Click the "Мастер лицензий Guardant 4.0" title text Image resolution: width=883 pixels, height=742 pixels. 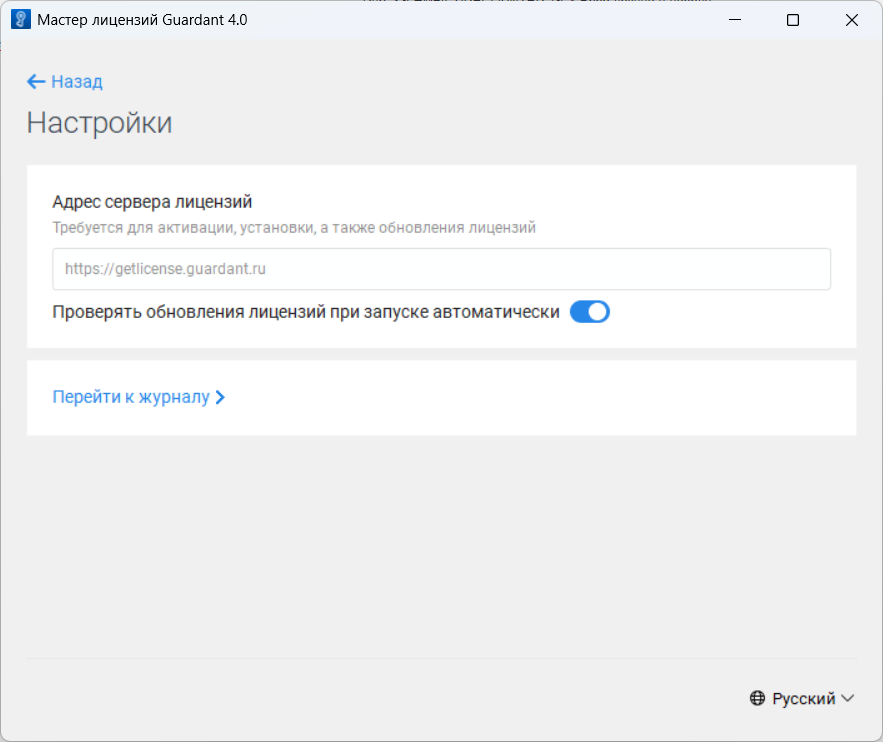click(142, 20)
